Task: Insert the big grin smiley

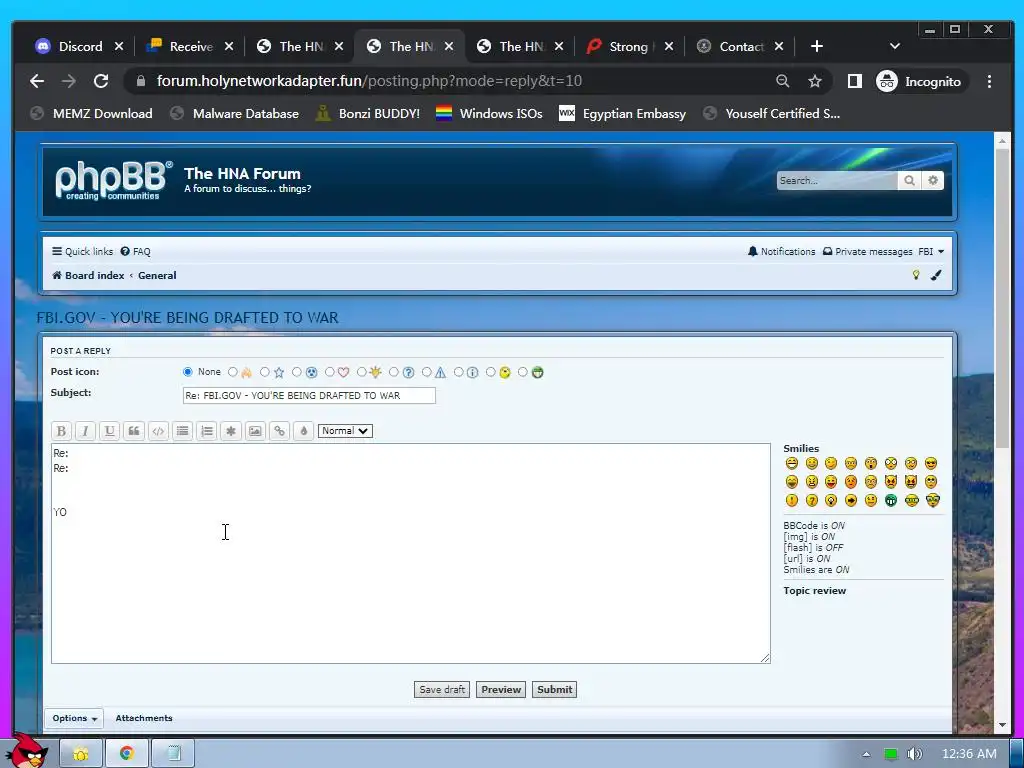Action: click(792, 464)
